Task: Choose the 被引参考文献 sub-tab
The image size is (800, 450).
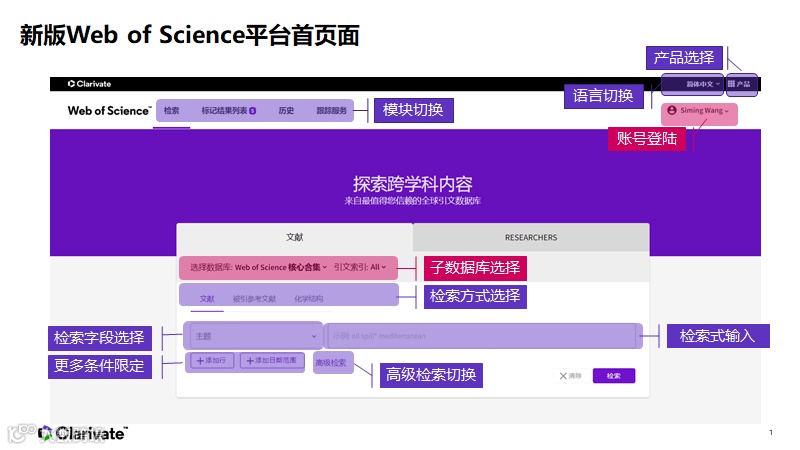Action: pyautogui.click(x=254, y=299)
